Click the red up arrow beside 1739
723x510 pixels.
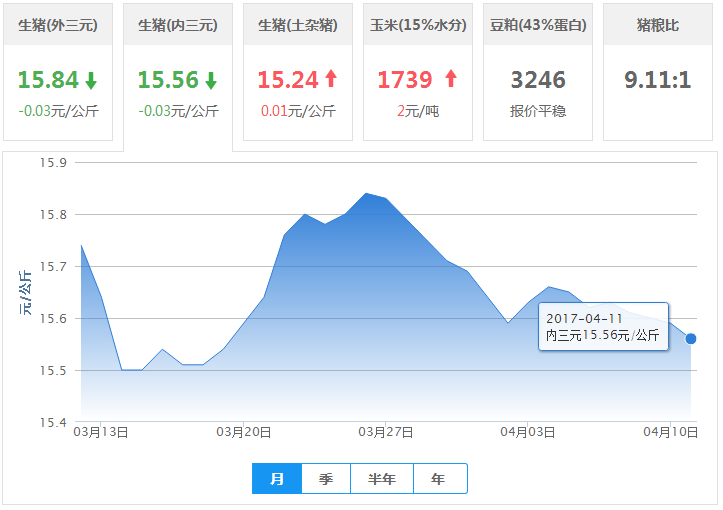(x=451, y=78)
